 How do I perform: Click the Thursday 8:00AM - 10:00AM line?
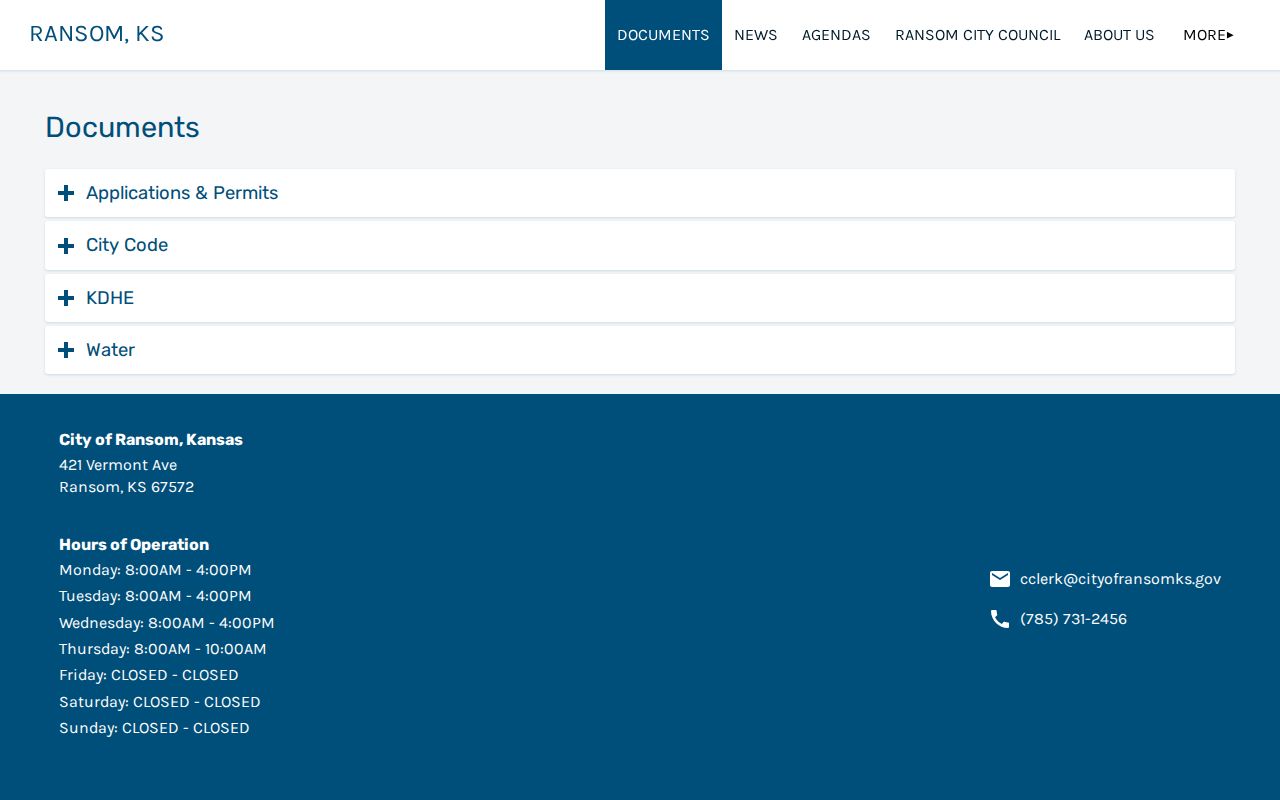click(x=163, y=649)
